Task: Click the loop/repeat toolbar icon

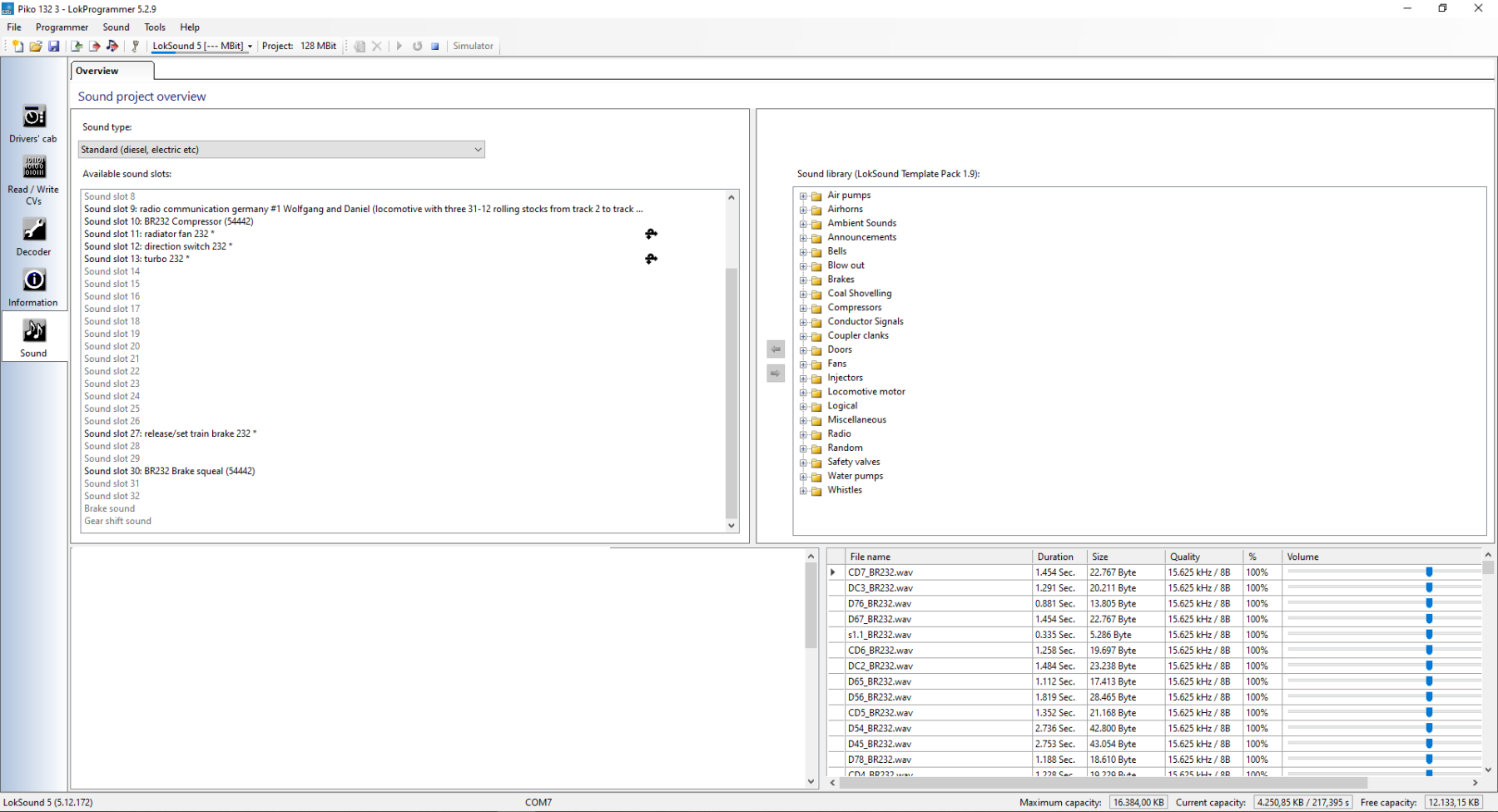Action: (418, 46)
